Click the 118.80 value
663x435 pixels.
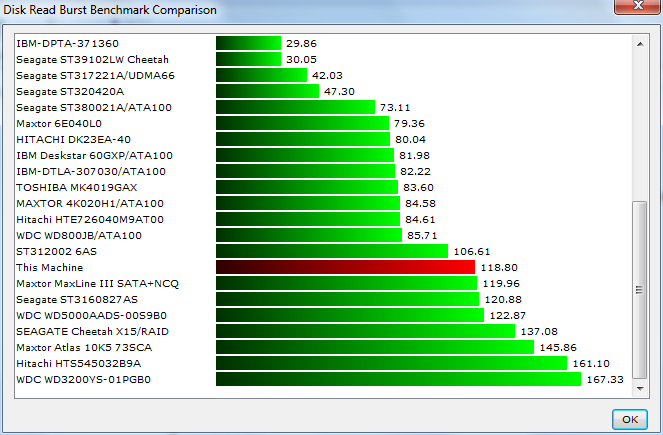[x=499, y=268]
